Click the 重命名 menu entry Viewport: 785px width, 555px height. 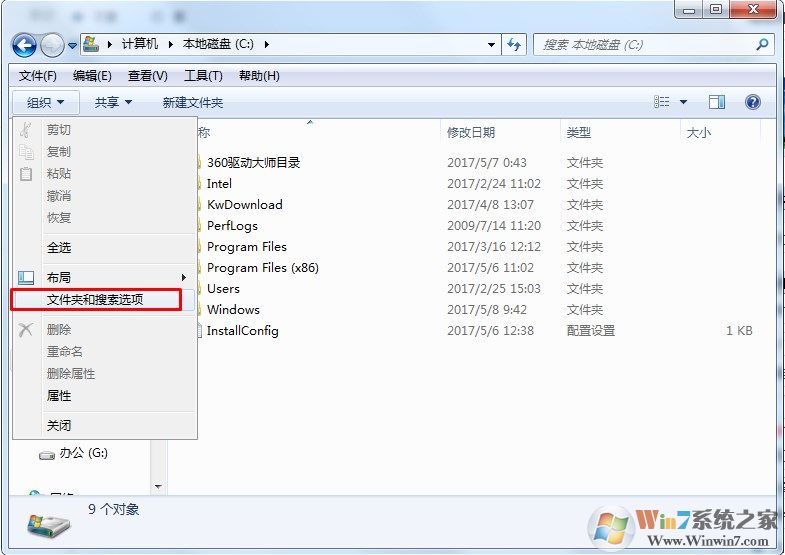click(105, 352)
